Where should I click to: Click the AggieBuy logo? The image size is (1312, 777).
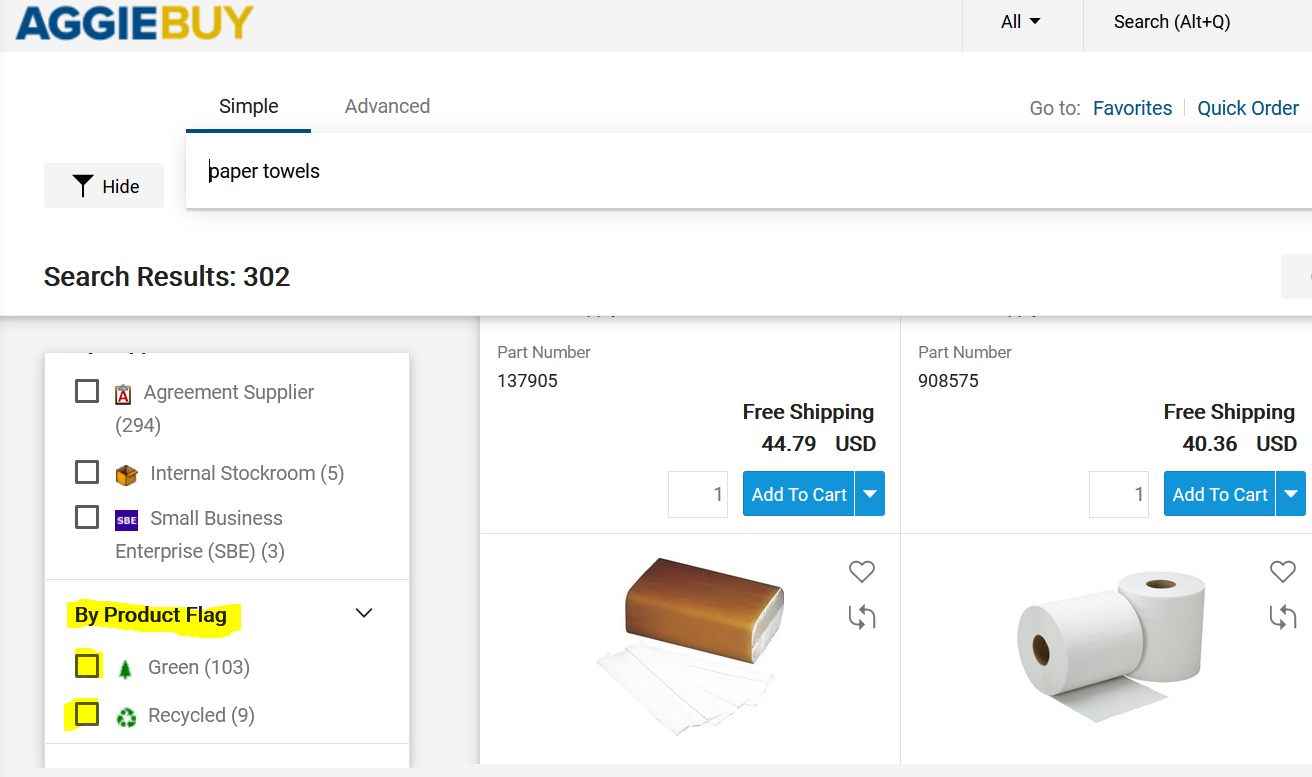click(x=134, y=21)
